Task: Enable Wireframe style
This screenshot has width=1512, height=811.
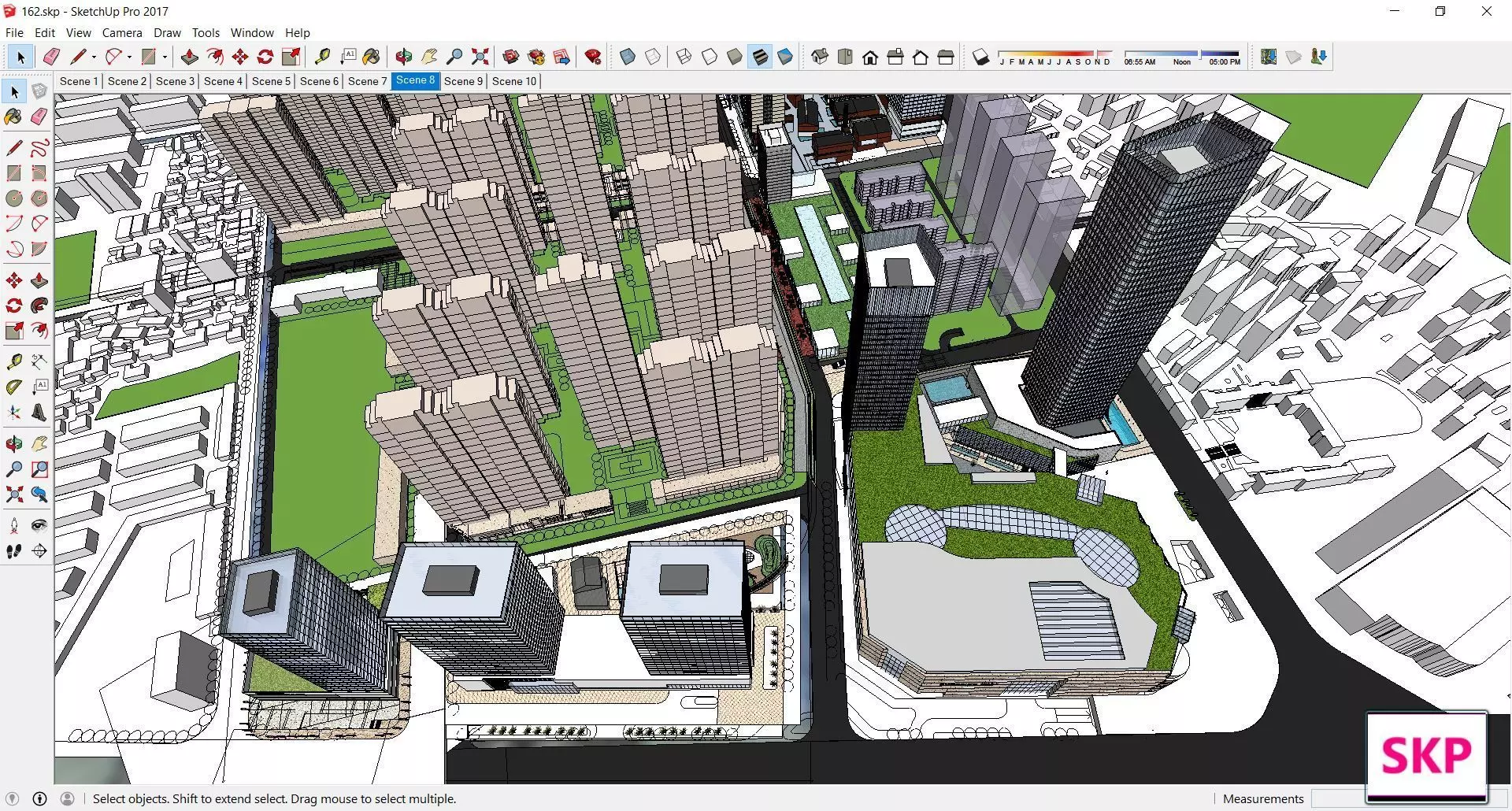Action: 684,57
